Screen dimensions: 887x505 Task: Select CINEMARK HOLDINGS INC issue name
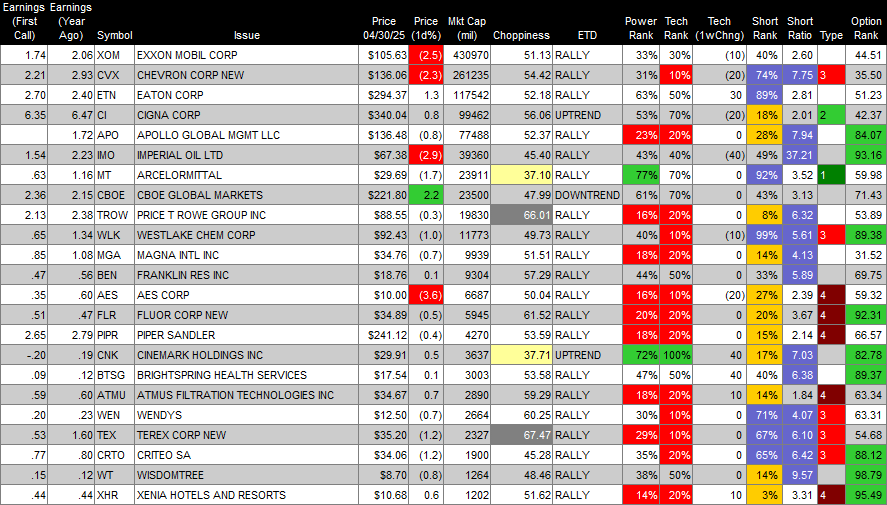pyautogui.click(x=200, y=355)
